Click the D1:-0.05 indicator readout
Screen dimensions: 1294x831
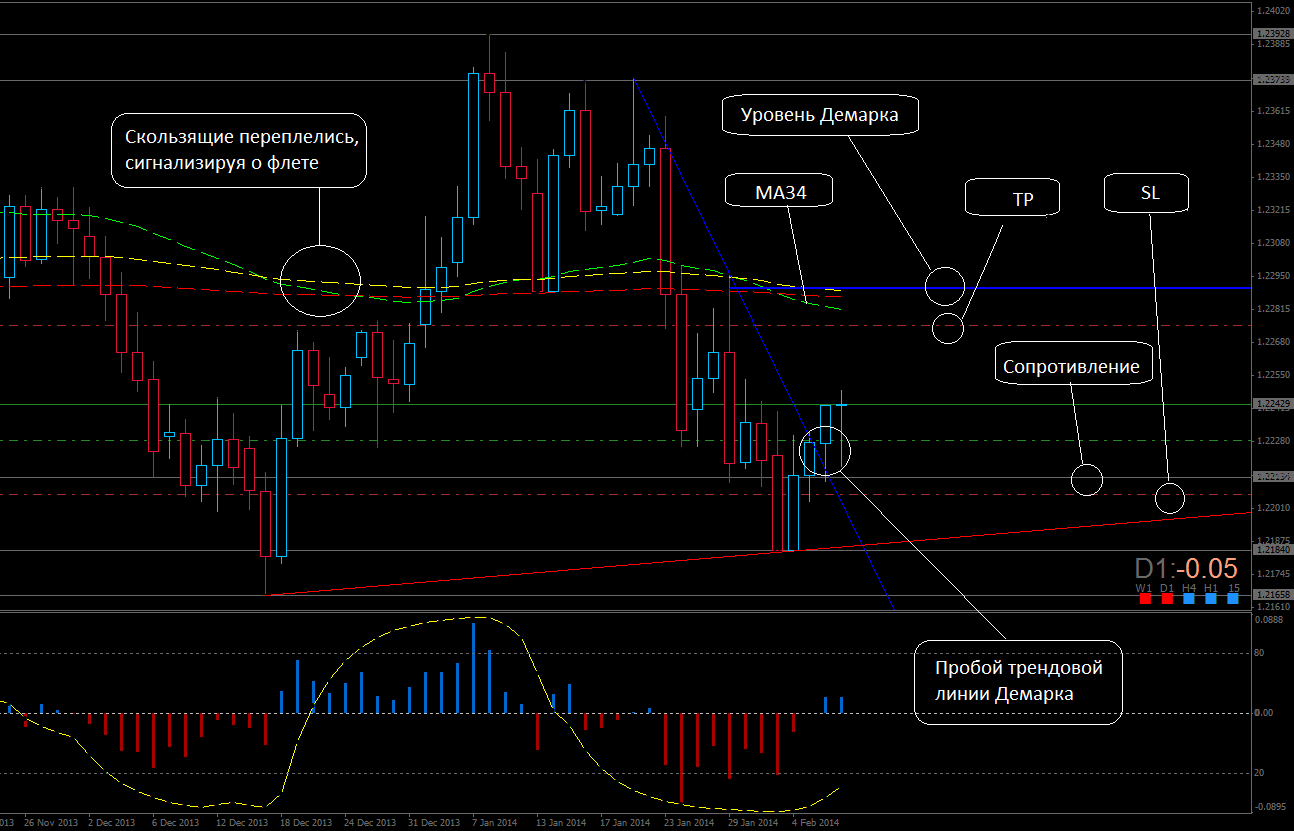(x=1186, y=567)
